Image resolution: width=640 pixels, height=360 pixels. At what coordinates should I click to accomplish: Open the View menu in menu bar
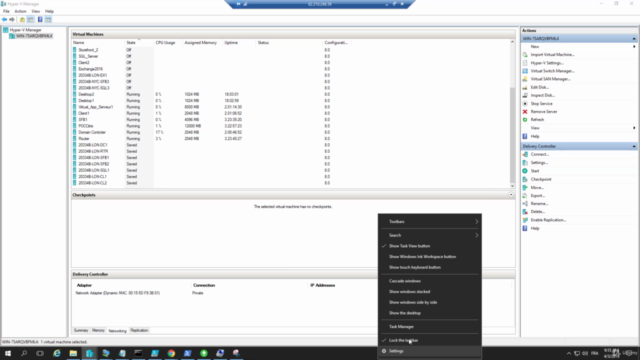(x=36, y=11)
